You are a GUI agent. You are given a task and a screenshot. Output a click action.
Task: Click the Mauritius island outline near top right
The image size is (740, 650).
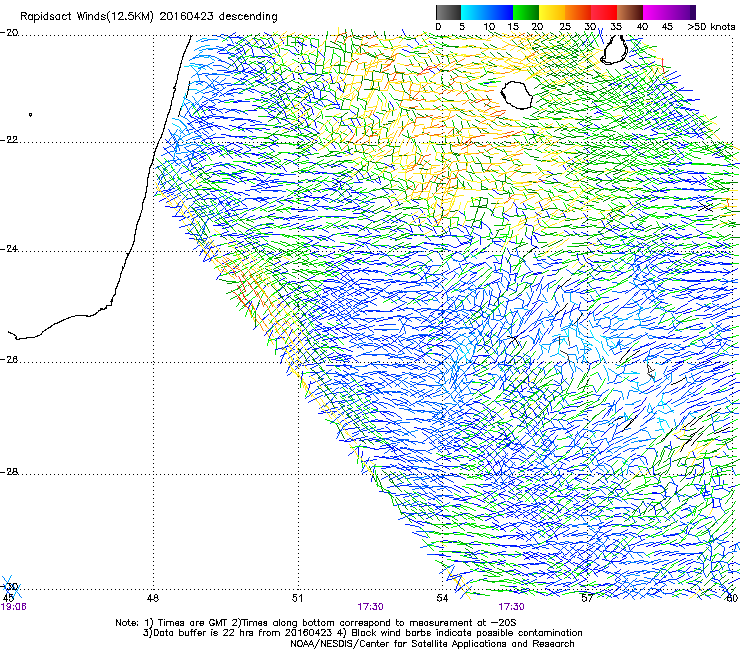click(614, 50)
